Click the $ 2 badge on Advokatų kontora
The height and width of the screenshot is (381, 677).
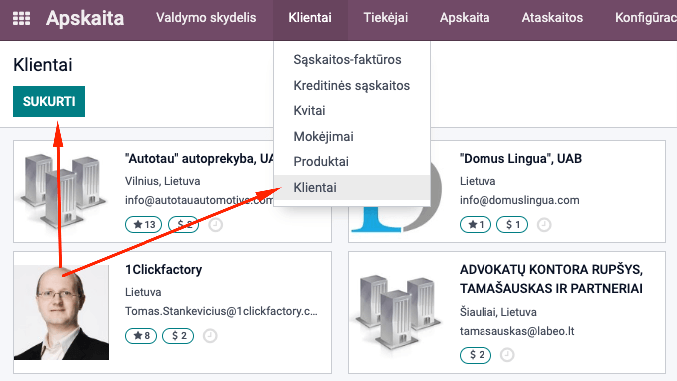click(x=475, y=355)
